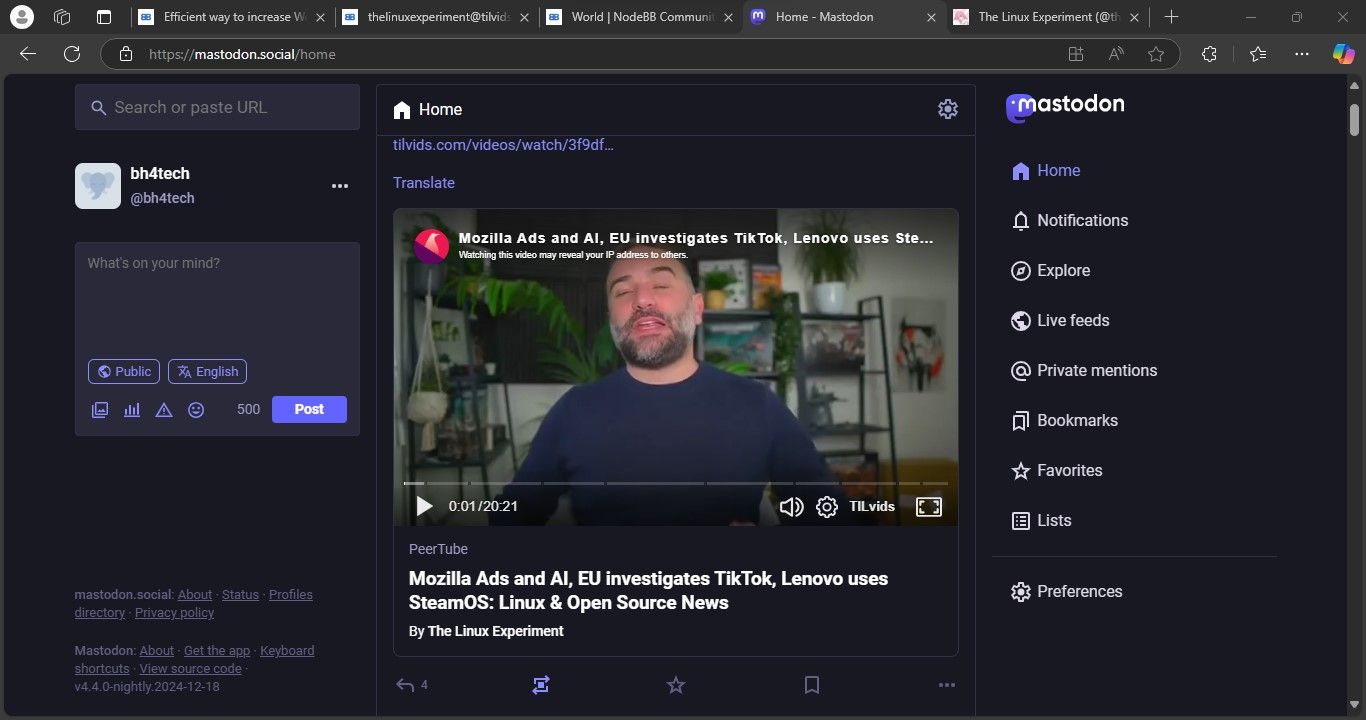Open the @bh4tech handle link
Viewport: 1366px width, 720px height.
click(x=162, y=198)
